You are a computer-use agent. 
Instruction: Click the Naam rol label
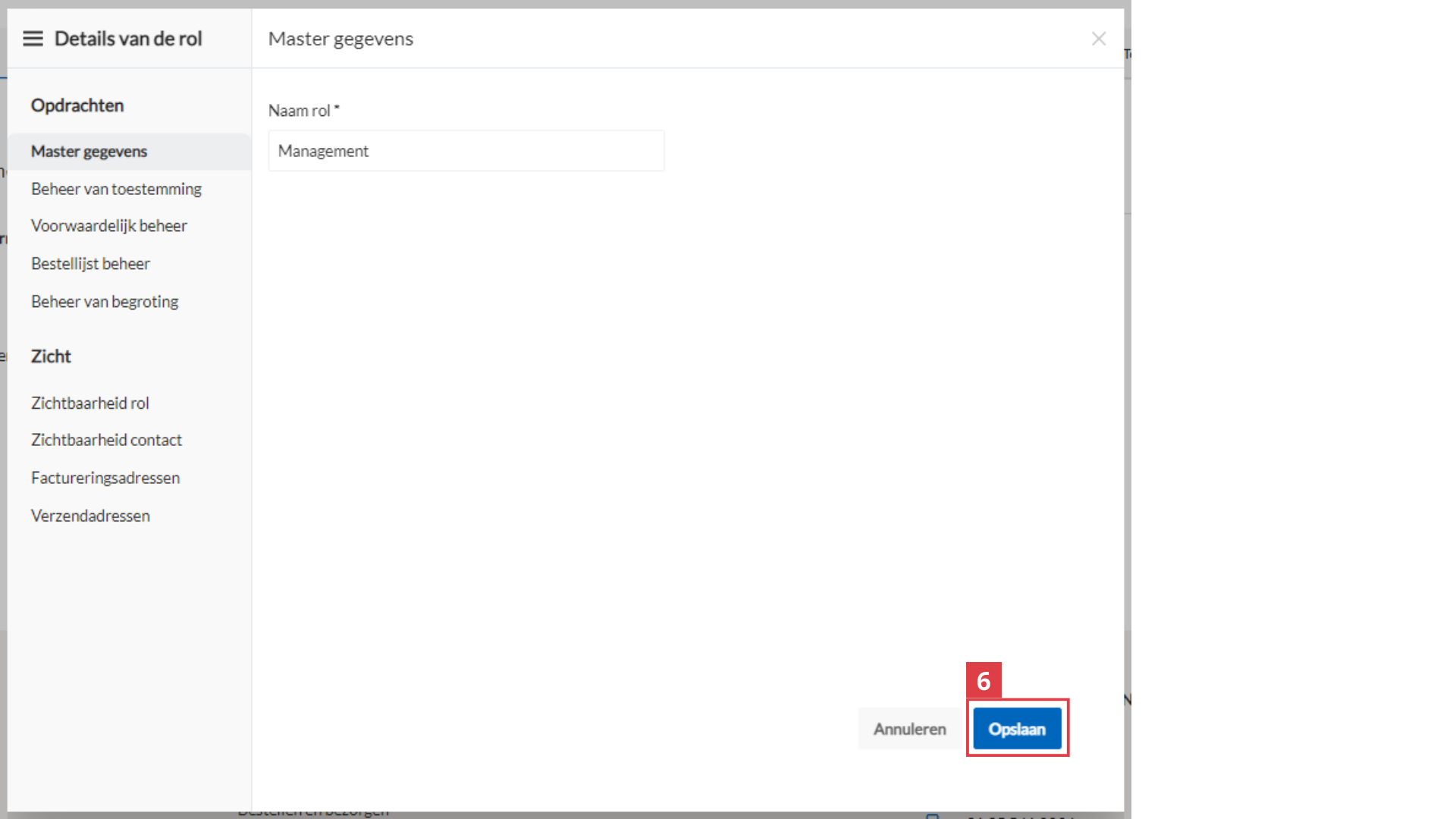[303, 111]
